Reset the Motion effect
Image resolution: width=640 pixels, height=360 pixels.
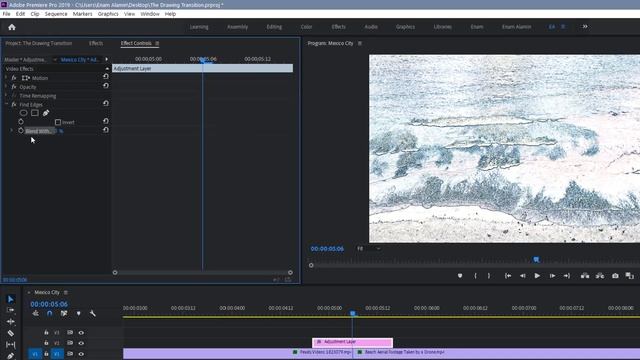click(x=106, y=77)
